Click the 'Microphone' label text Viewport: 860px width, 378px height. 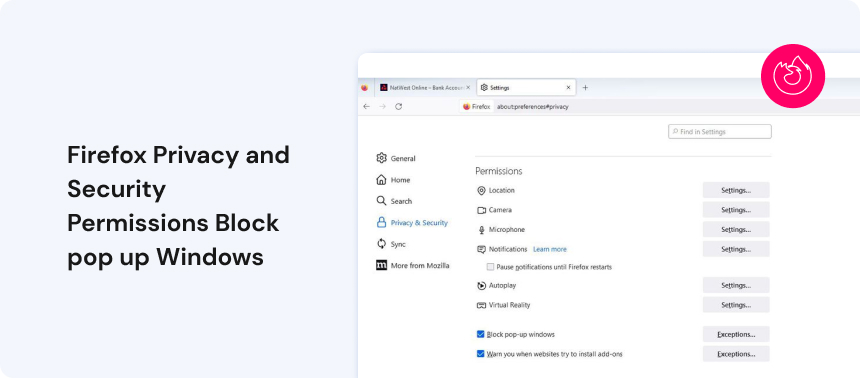coord(507,230)
